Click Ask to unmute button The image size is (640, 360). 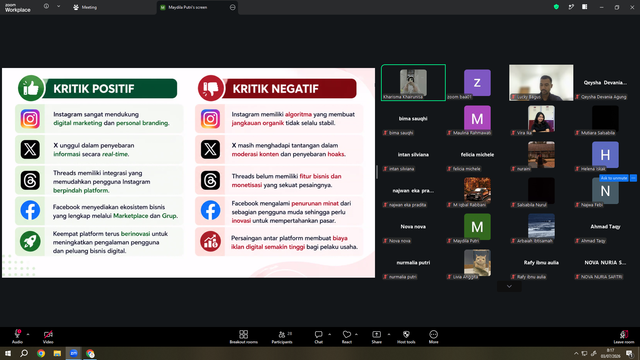point(614,178)
